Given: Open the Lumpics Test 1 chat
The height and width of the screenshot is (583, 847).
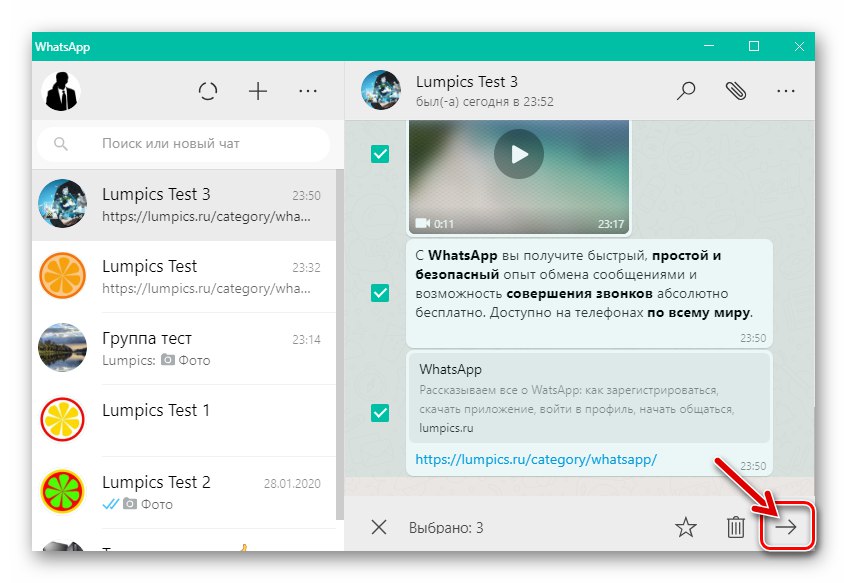Looking at the screenshot, I should click(184, 420).
